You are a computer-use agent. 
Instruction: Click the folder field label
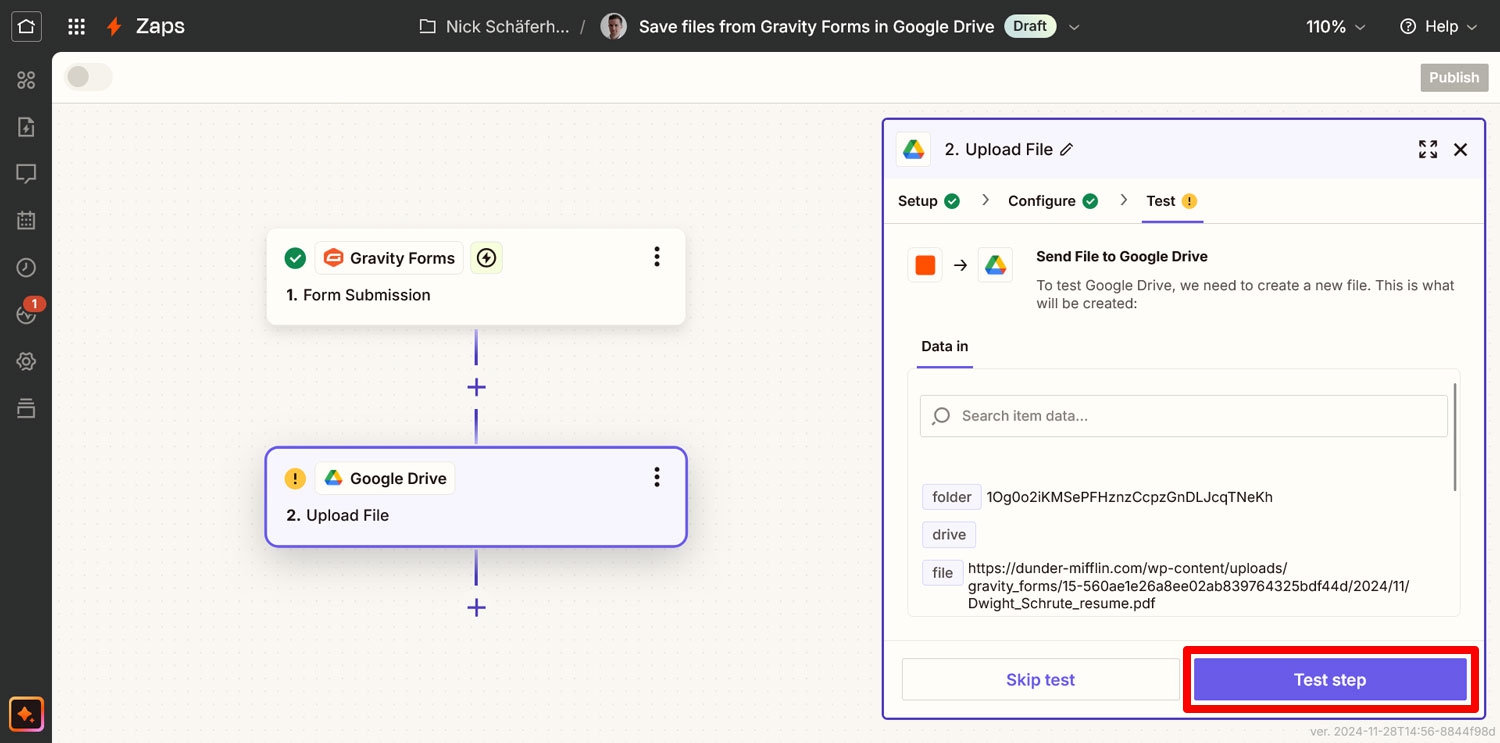pos(952,497)
